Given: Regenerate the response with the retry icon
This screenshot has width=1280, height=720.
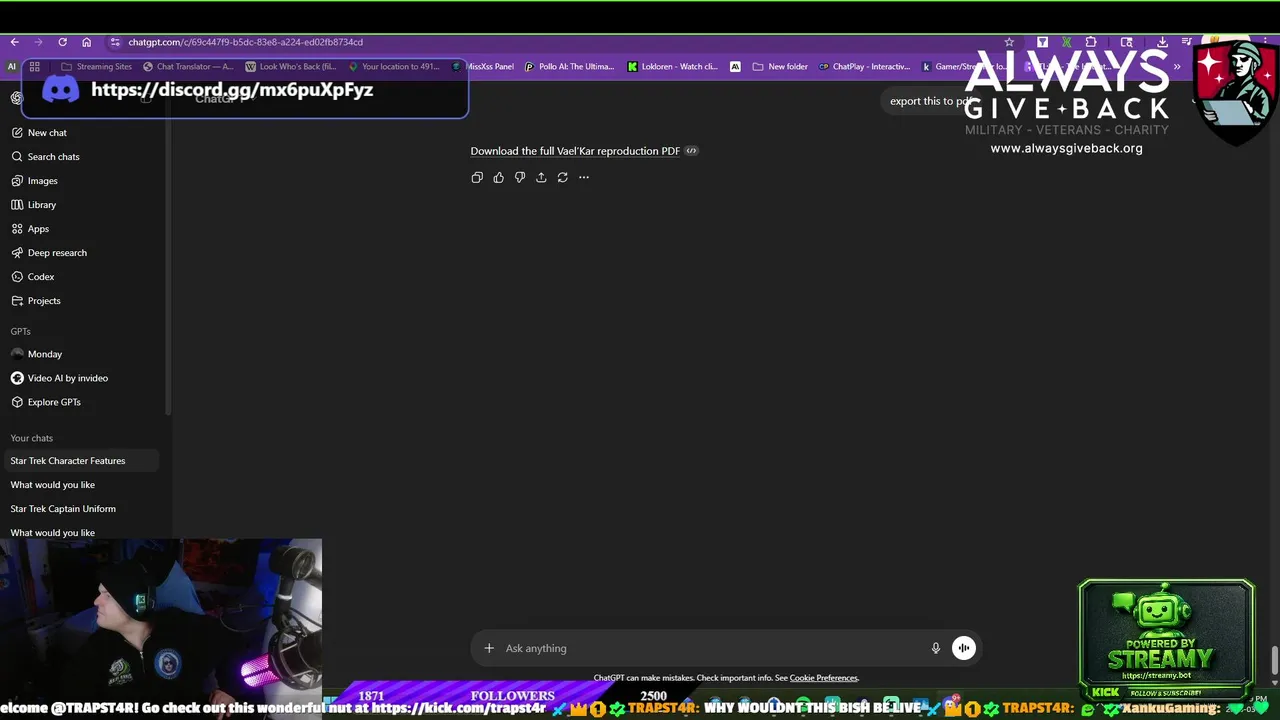Looking at the screenshot, I should coord(562,177).
